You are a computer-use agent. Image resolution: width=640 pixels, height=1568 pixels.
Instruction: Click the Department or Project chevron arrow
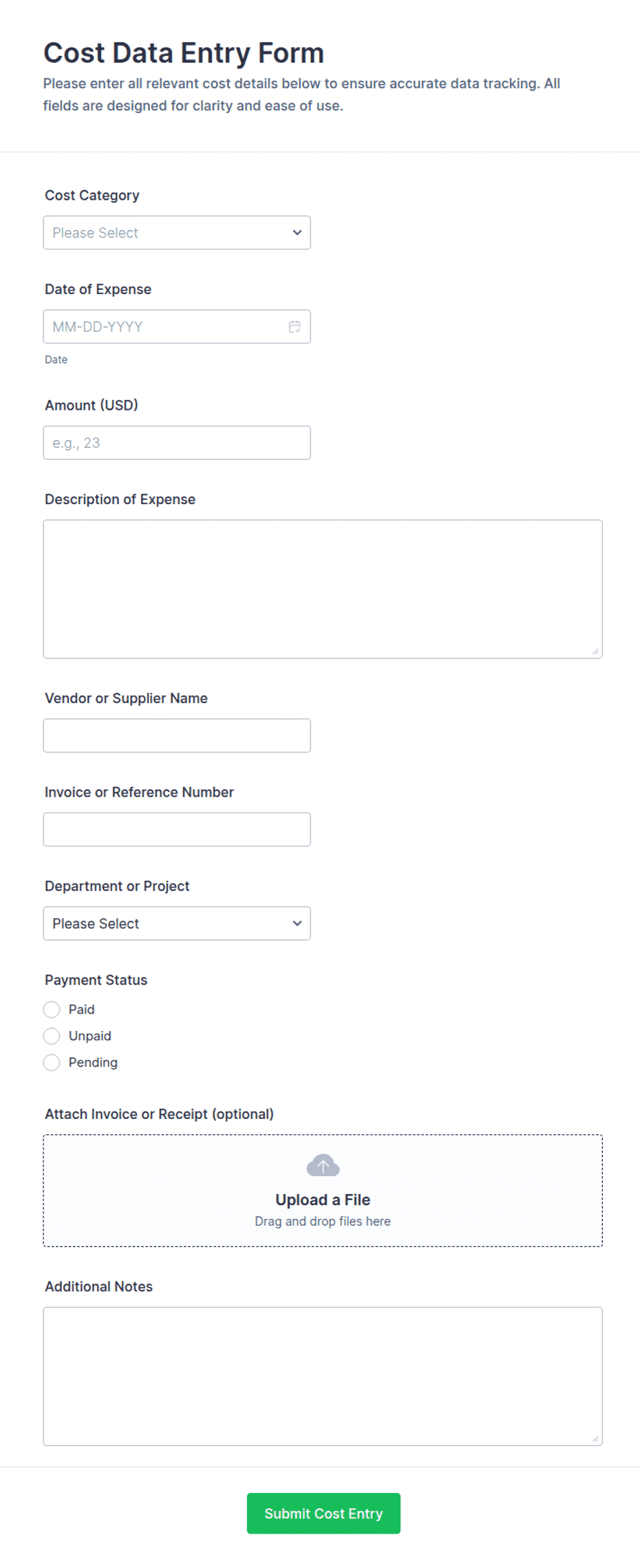pos(297,923)
